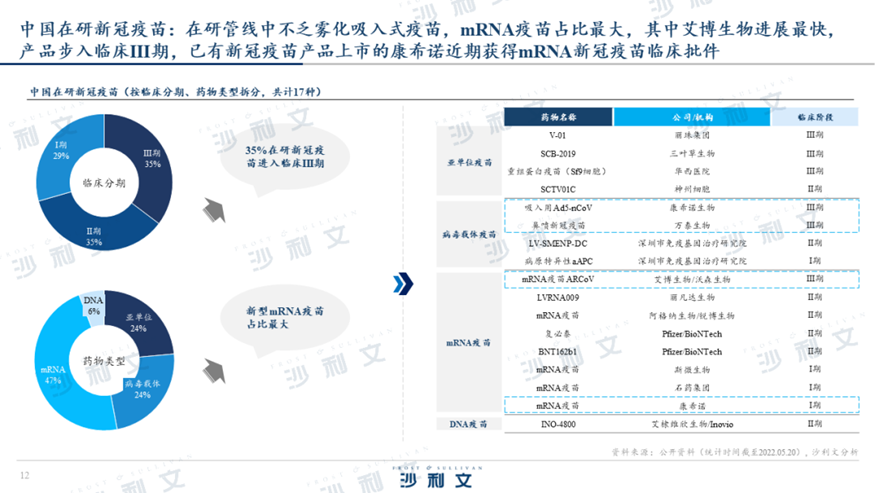Viewport: 875px width, 493px height.
Task: Click the 亚单位疫苗 category cell
Action: pyautogui.click(x=469, y=162)
